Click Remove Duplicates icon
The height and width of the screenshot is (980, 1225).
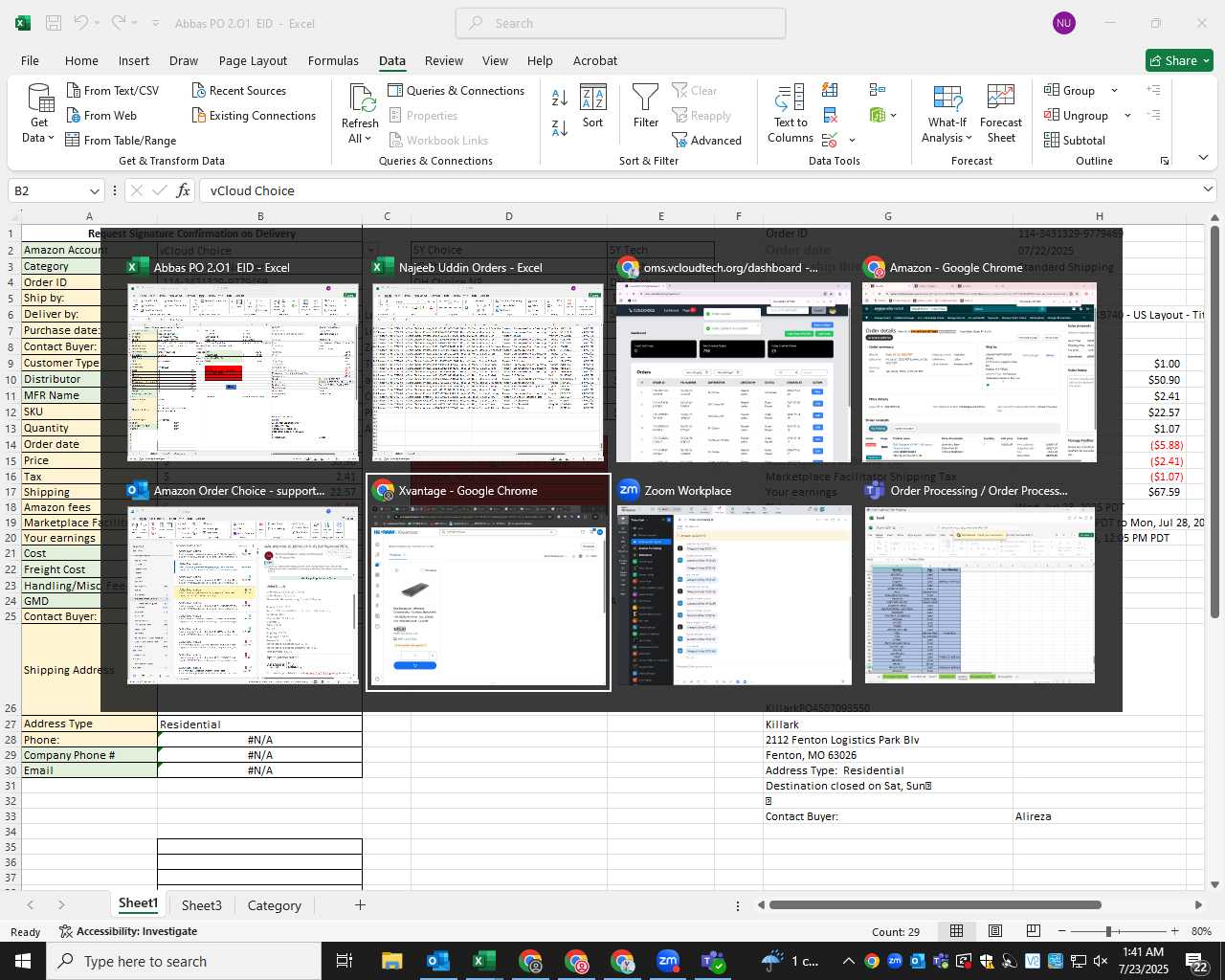pos(831,115)
